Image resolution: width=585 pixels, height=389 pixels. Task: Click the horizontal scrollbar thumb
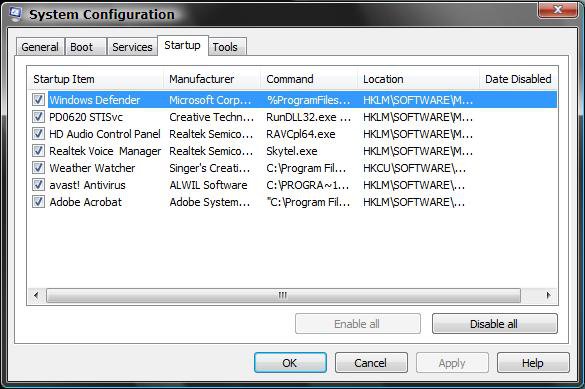click(283, 295)
